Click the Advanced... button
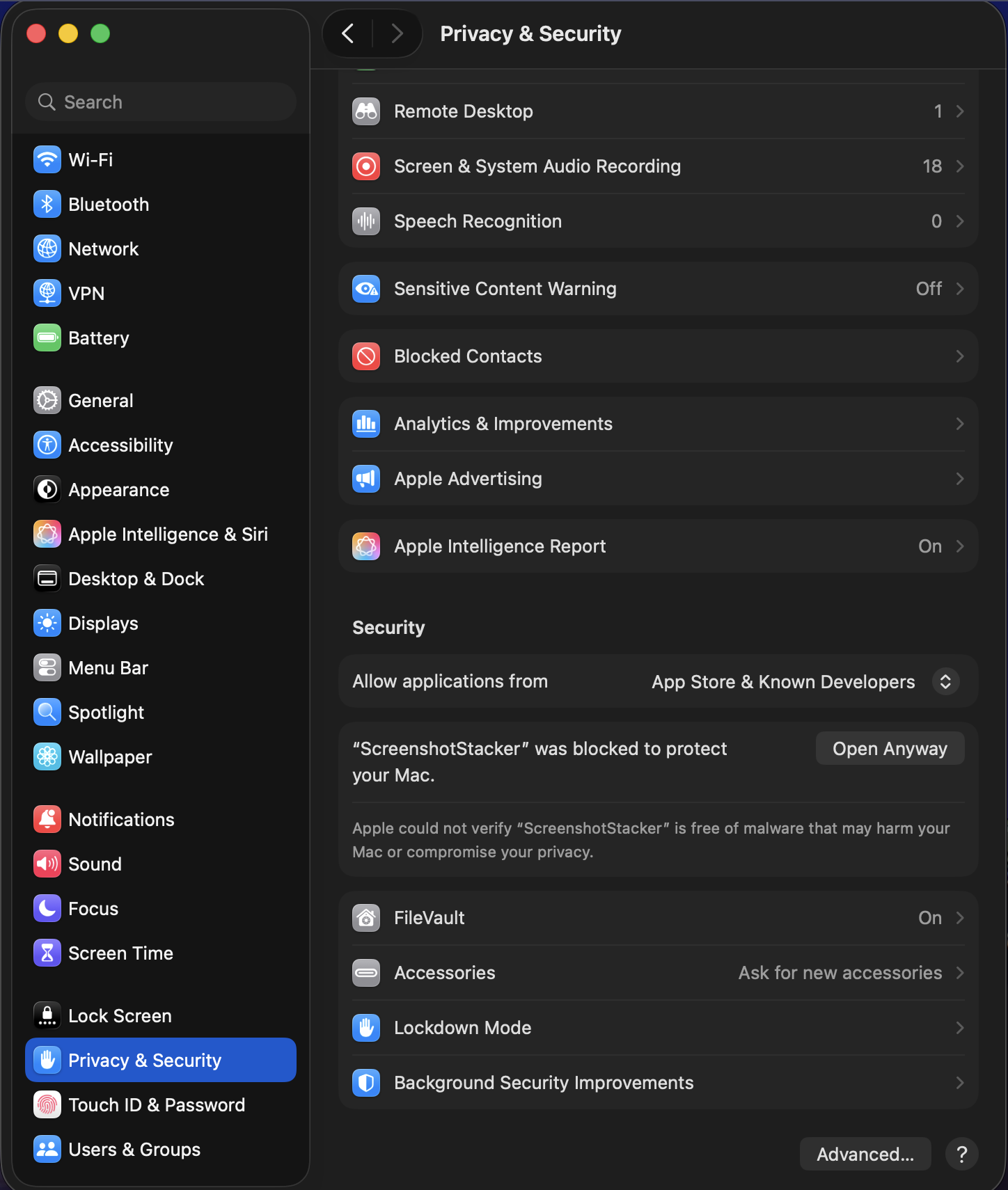The width and height of the screenshot is (1008, 1190). click(x=865, y=1155)
